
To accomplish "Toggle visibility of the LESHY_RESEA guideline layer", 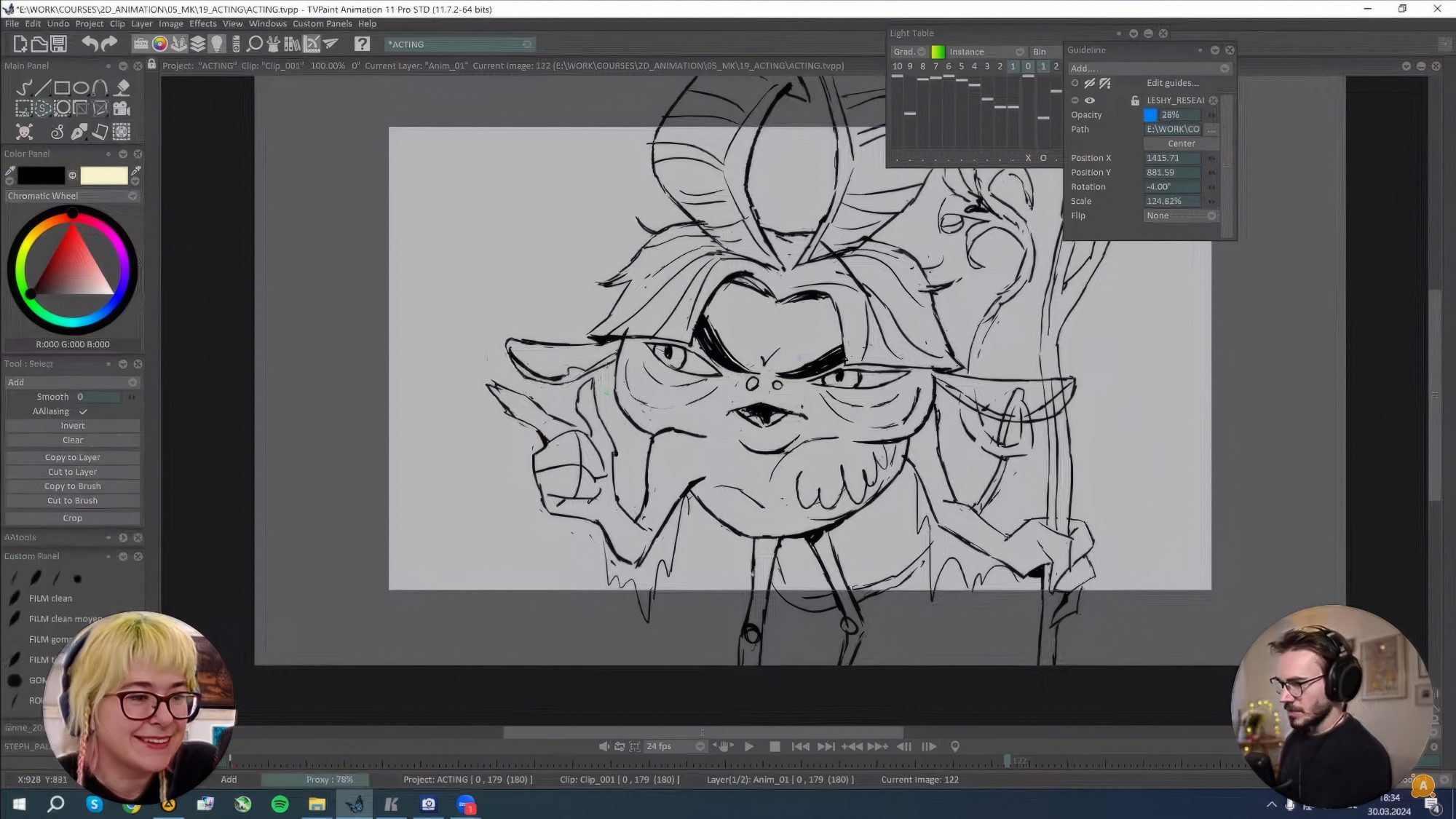I will point(1090,100).
